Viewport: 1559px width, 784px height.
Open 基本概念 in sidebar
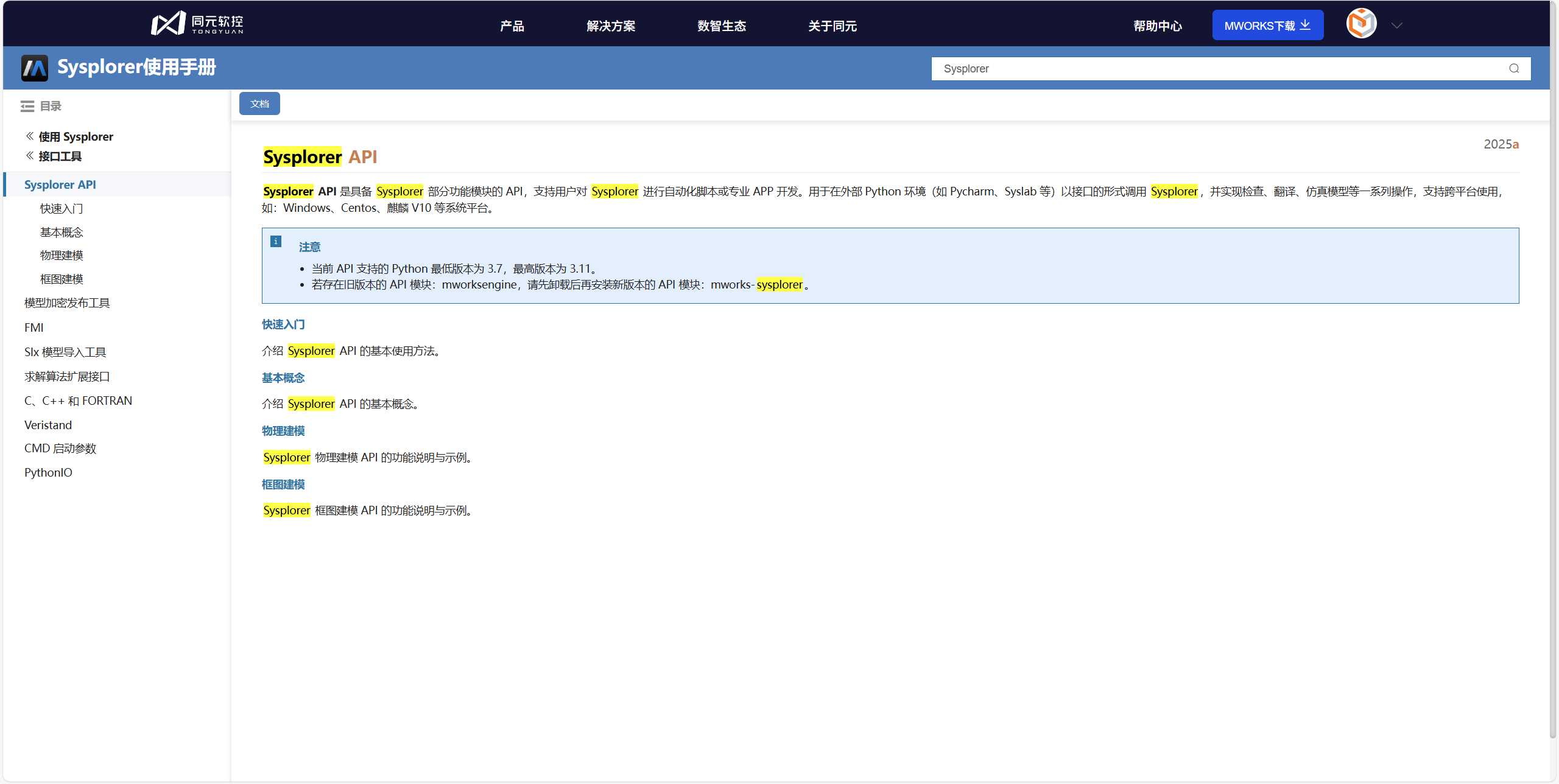click(x=62, y=233)
